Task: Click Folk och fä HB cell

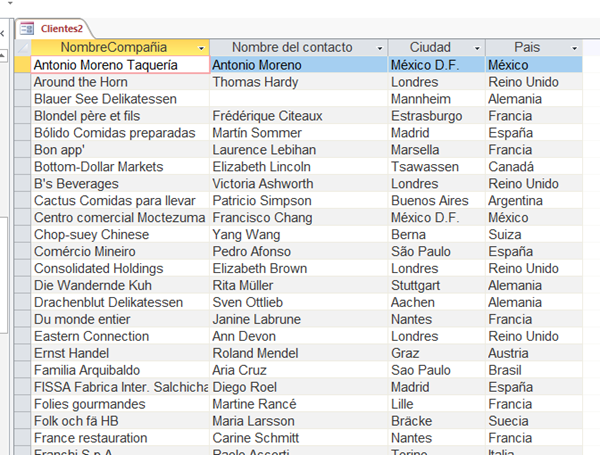Action: click(120, 421)
